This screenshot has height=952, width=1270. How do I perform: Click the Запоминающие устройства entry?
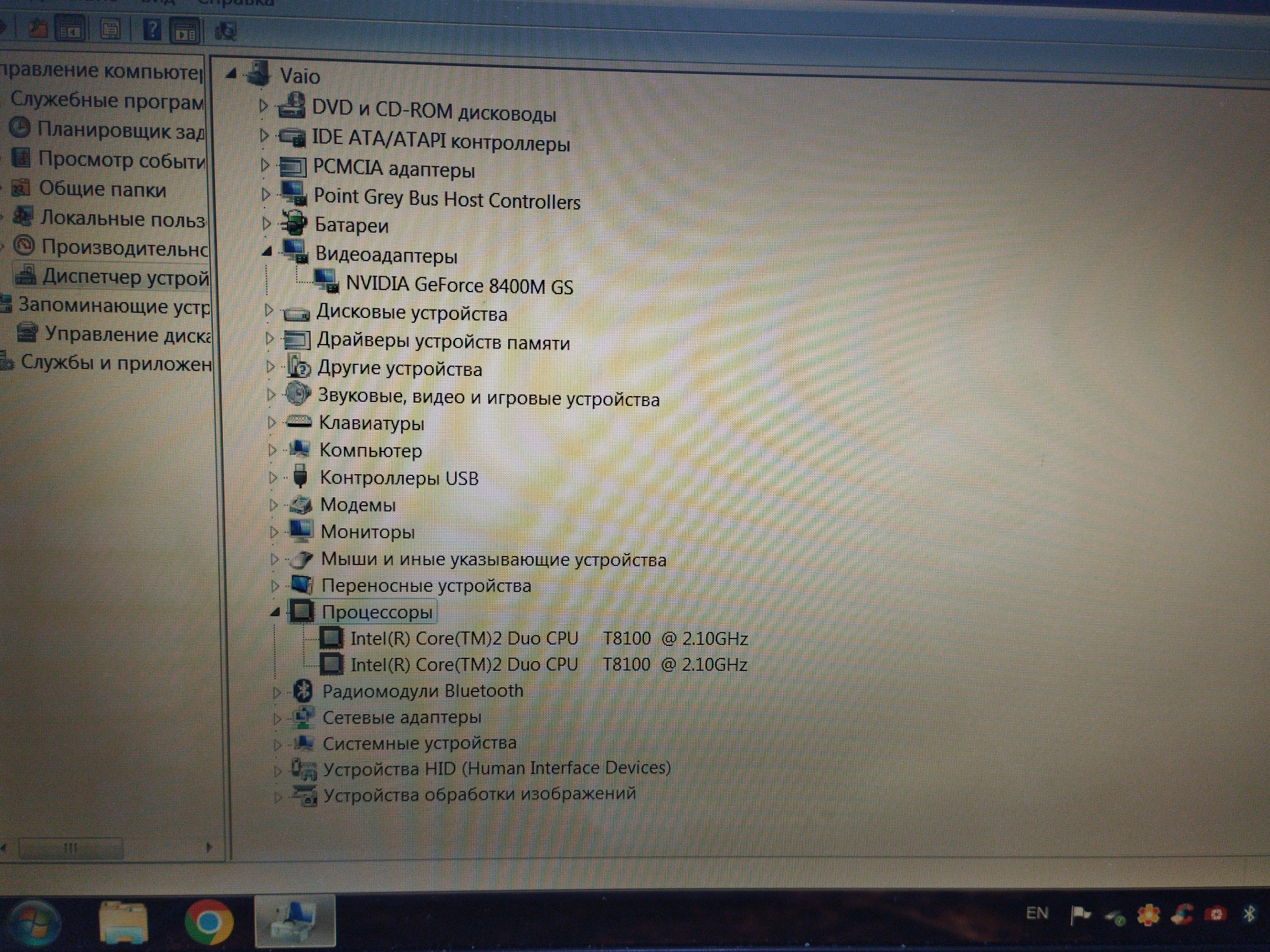(x=114, y=305)
